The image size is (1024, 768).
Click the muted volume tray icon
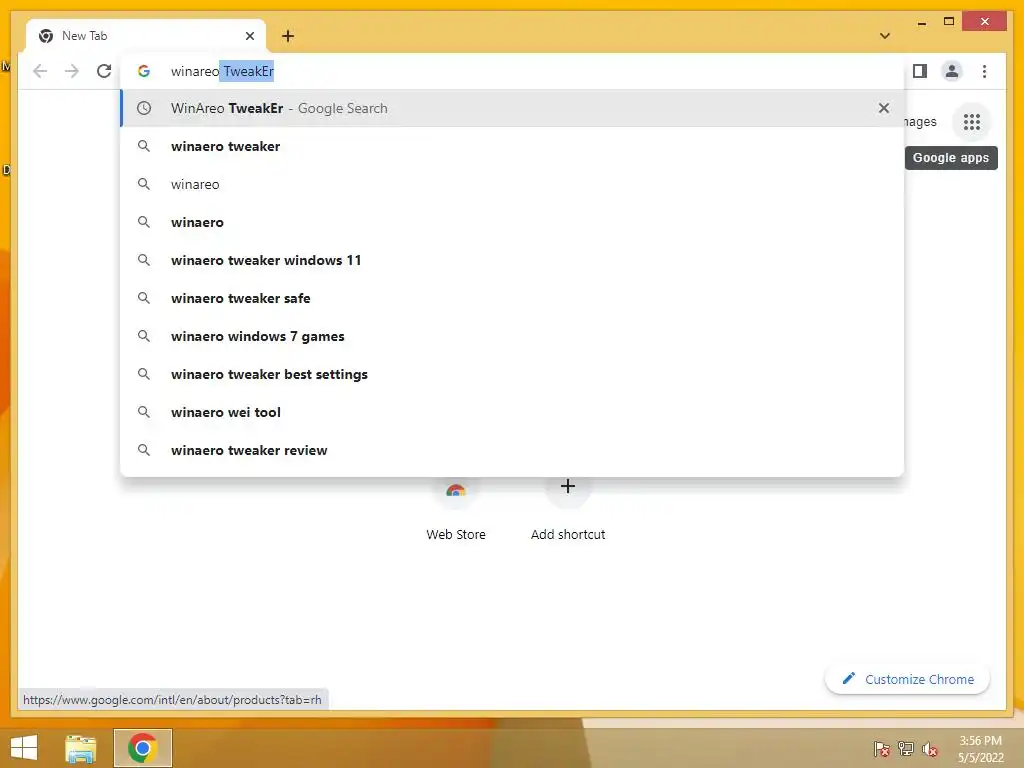930,749
